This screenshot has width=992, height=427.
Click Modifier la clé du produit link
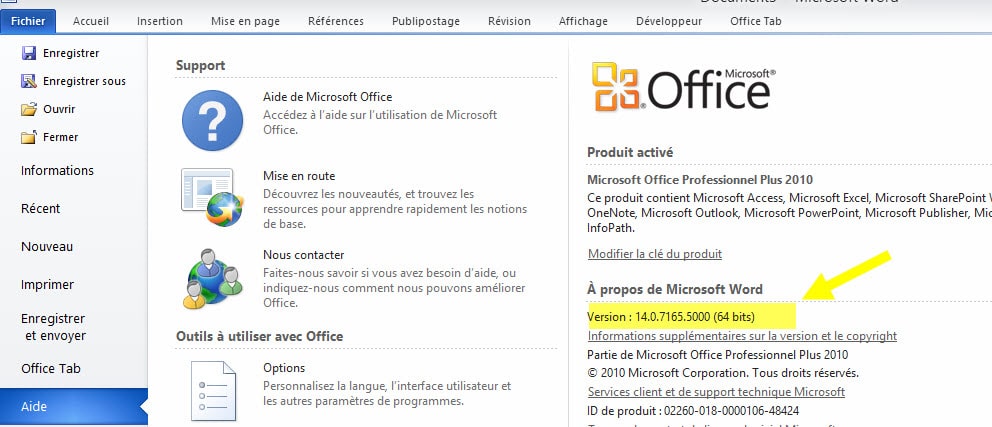click(x=654, y=254)
